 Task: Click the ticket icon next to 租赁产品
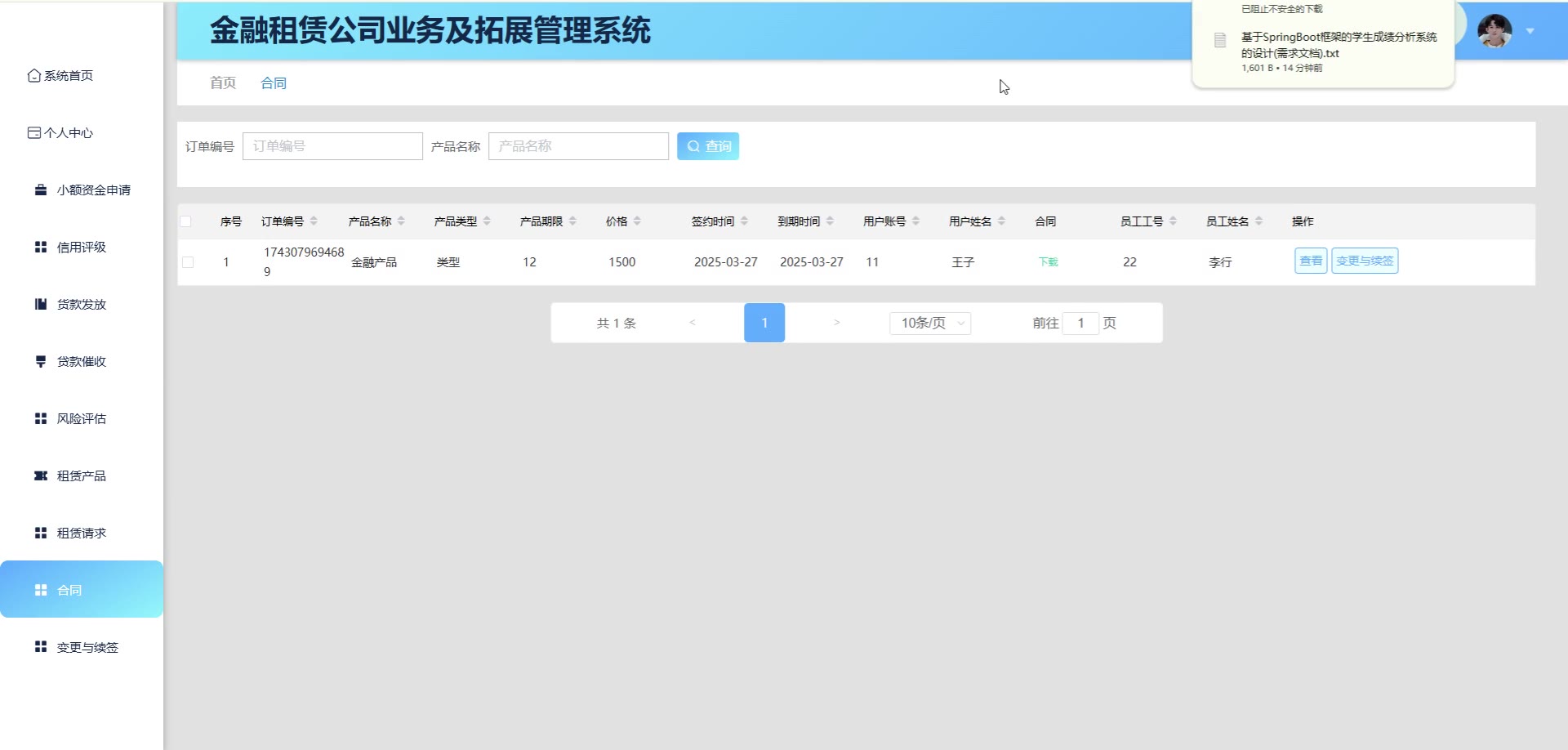coord(41,475)
